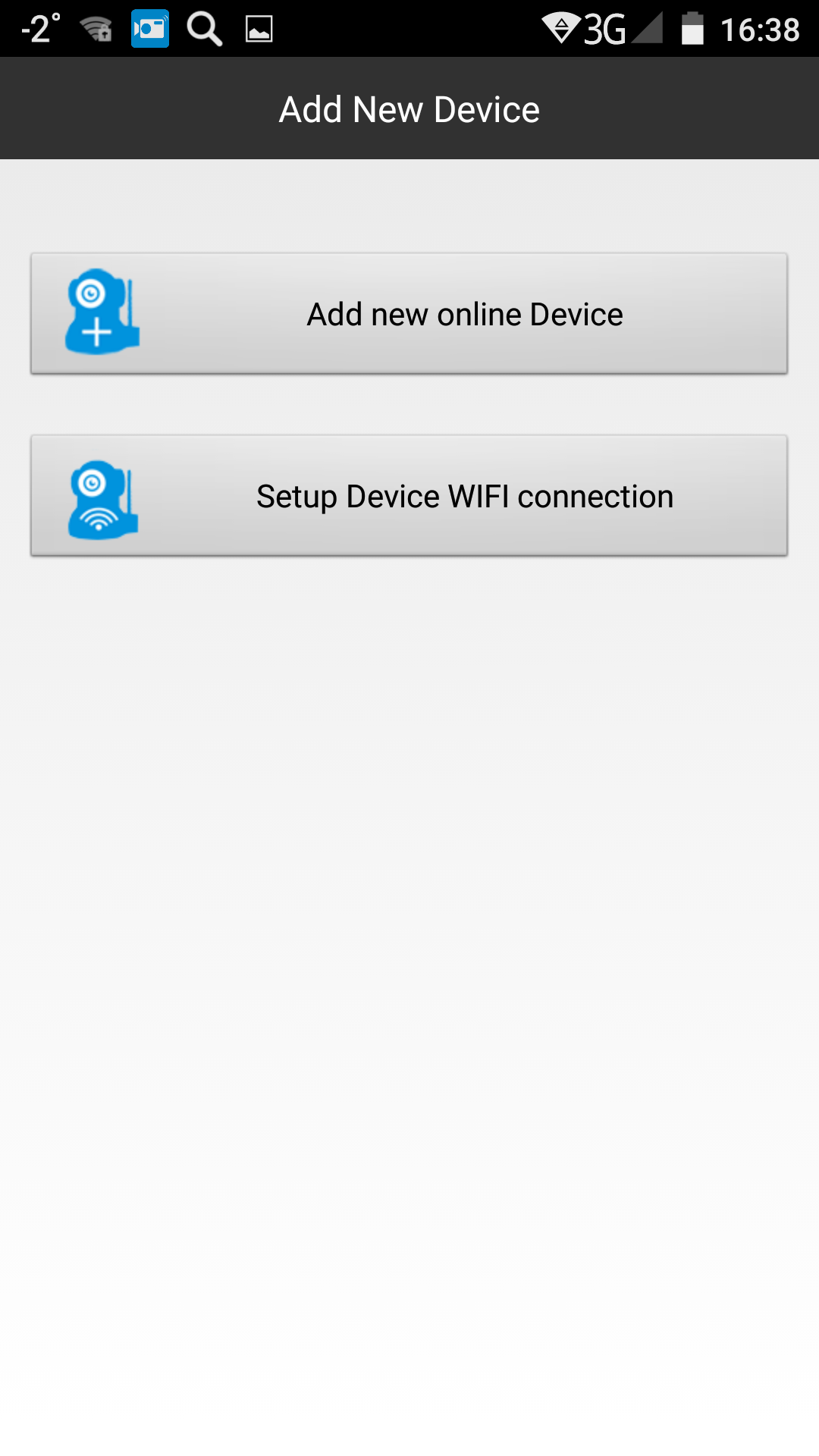Choose Add new online Device
This screenshot has height=1456, width=819.
(409, 313)
